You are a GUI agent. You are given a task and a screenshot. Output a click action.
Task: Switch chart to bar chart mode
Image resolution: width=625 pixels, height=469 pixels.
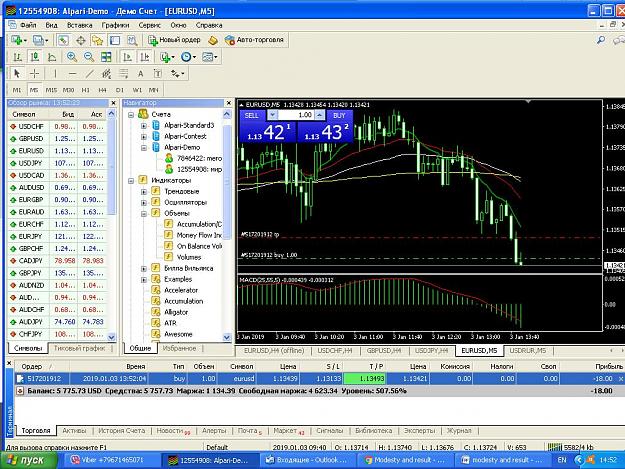coord(17,57)
